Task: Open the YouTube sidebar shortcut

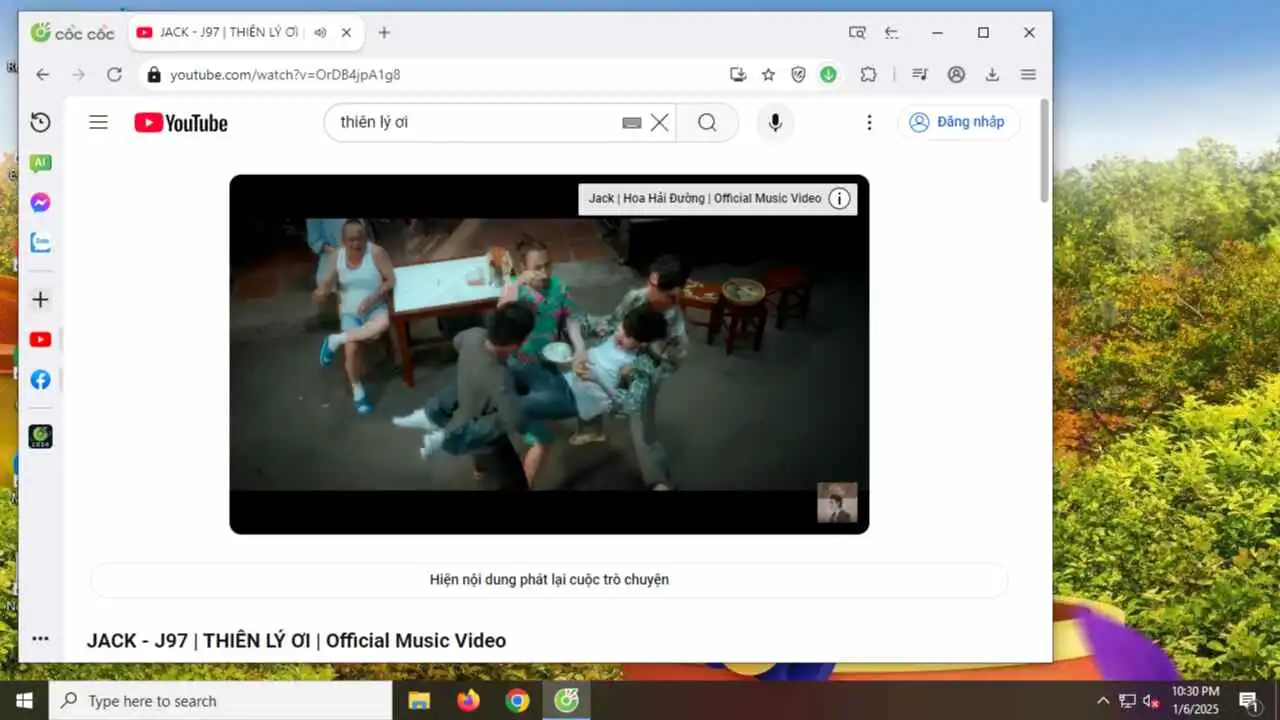Action: pos(40,340)
